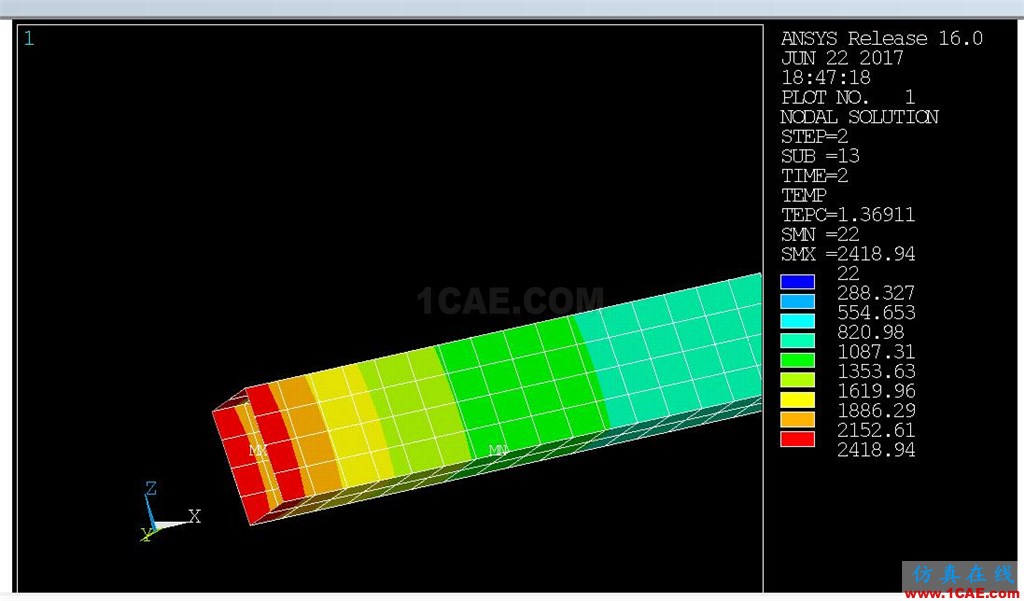Click the MN minimum marker on the model
1024x601 pixels.
[x=498, y=451]
